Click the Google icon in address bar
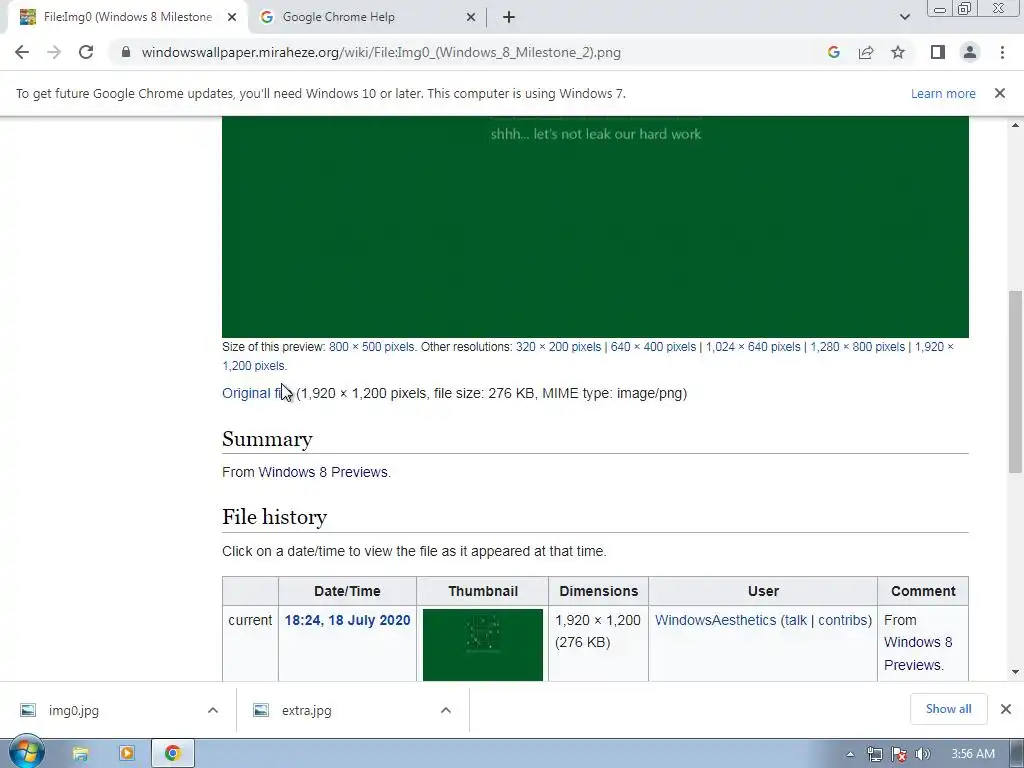The image size is (1024, 768). click(x=833, y=52)
